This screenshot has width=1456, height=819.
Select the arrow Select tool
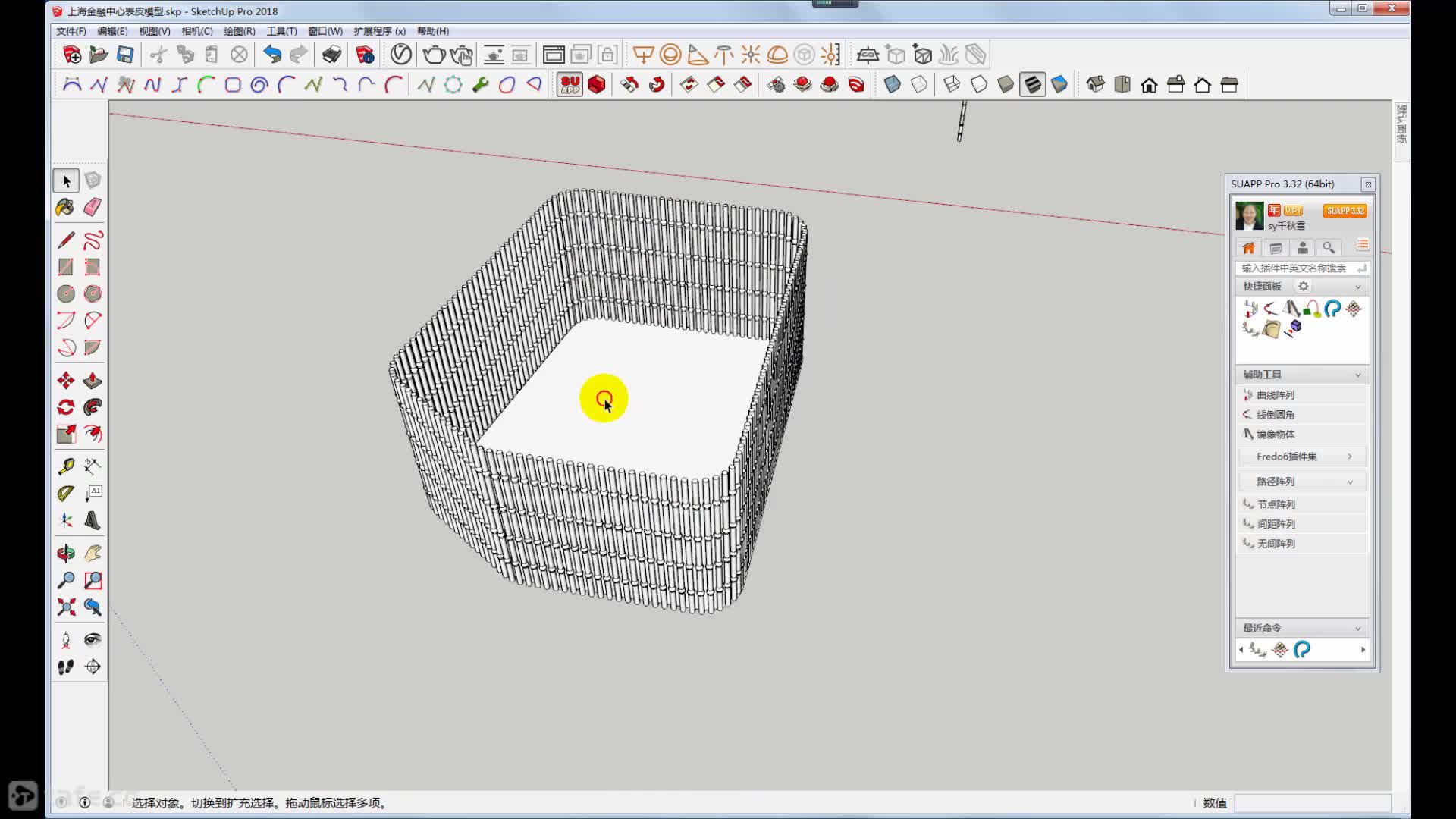click(66, 180)
